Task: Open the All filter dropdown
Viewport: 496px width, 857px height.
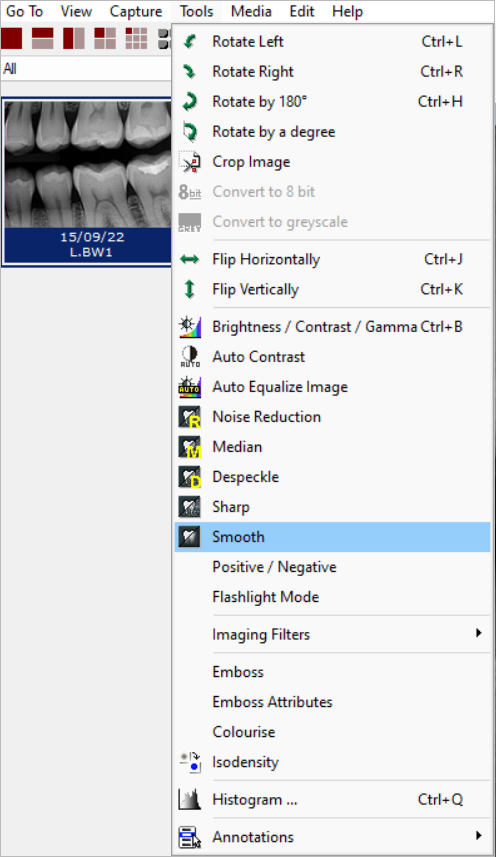Action: point(86,69)
